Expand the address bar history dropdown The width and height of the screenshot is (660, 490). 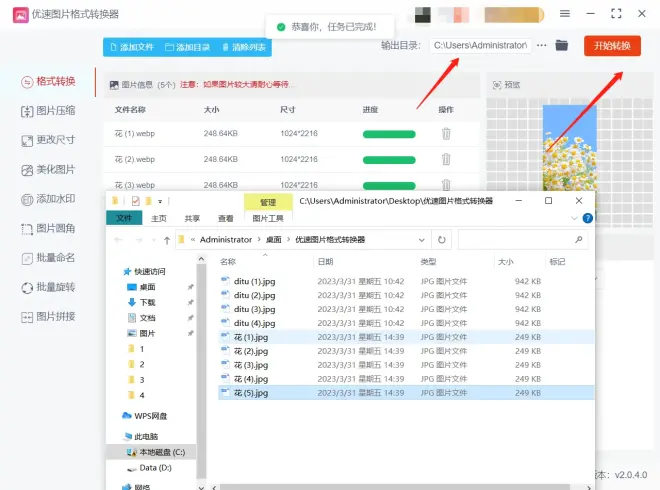(421, 240)
